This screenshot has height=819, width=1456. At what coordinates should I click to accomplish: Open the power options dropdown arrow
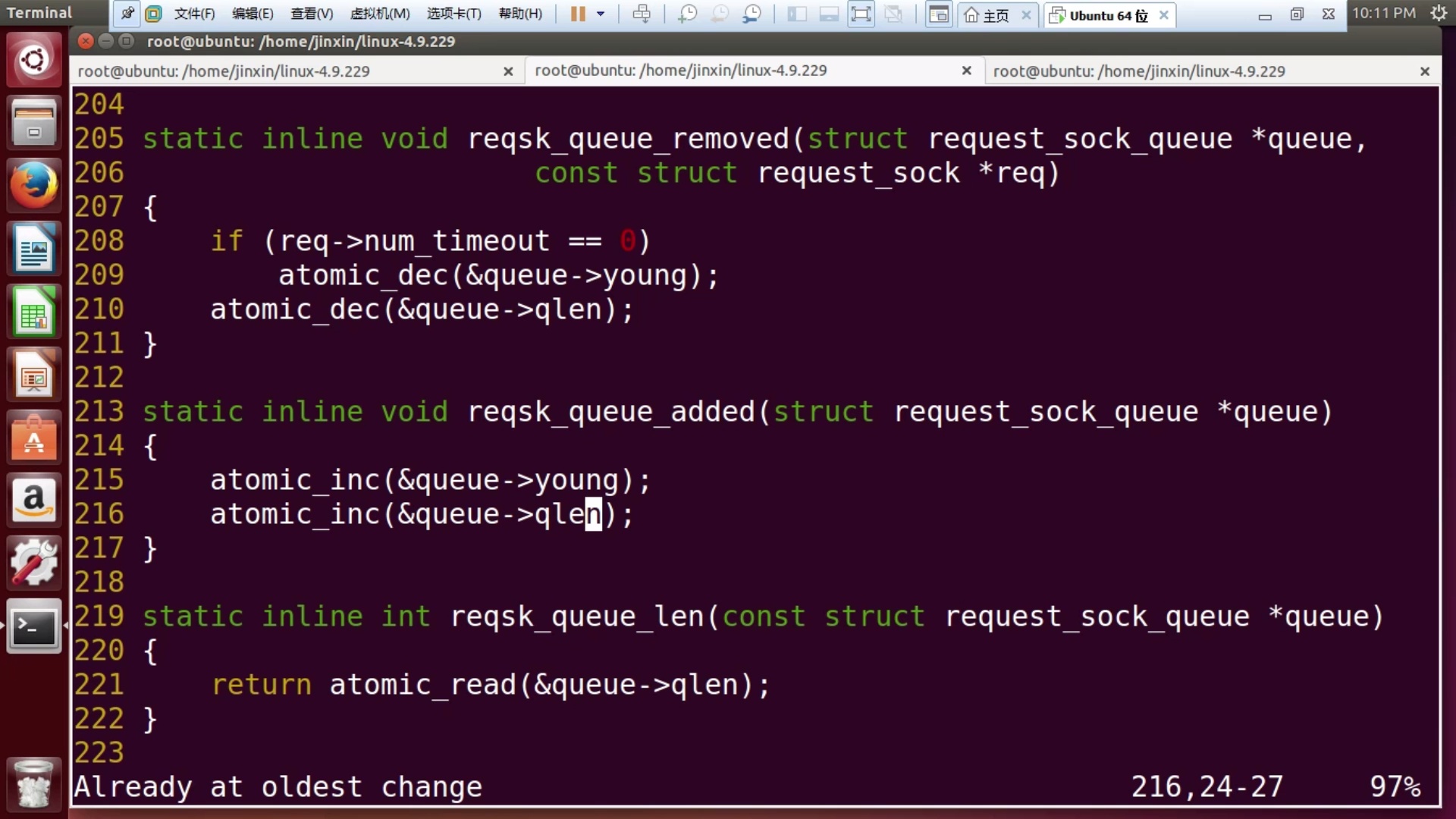[x=601, y=14]
